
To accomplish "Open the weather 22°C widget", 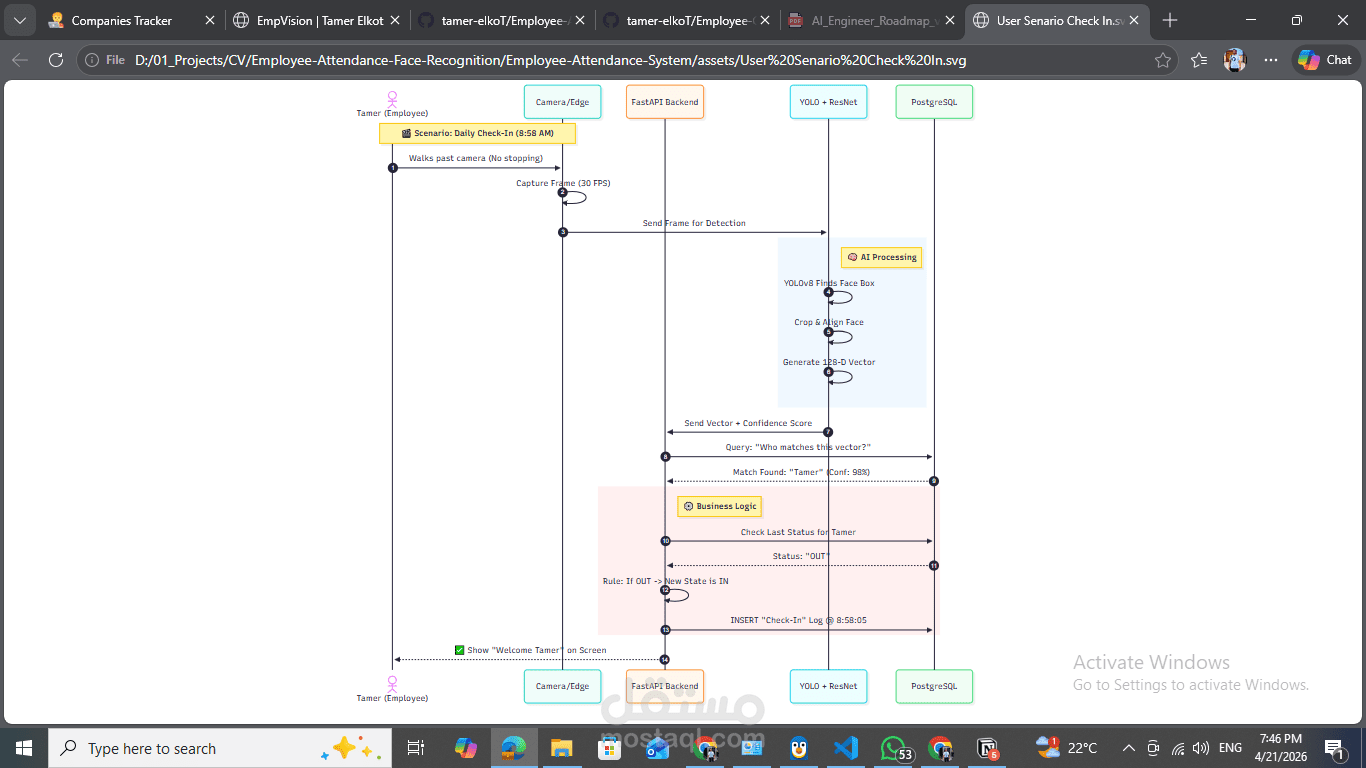I will coord(1067,748).
